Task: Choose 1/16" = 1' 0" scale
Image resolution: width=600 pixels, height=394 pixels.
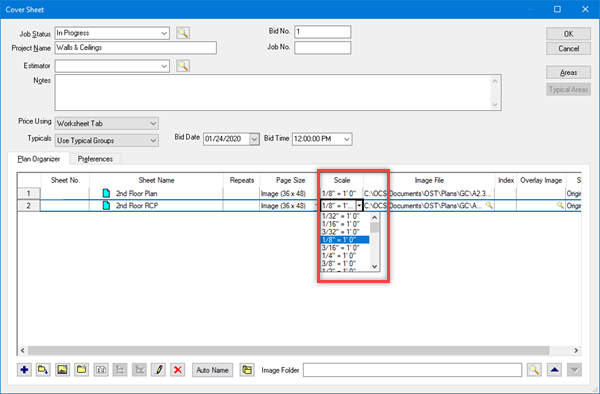Action: pyautogui.click(x=341, y=224)
